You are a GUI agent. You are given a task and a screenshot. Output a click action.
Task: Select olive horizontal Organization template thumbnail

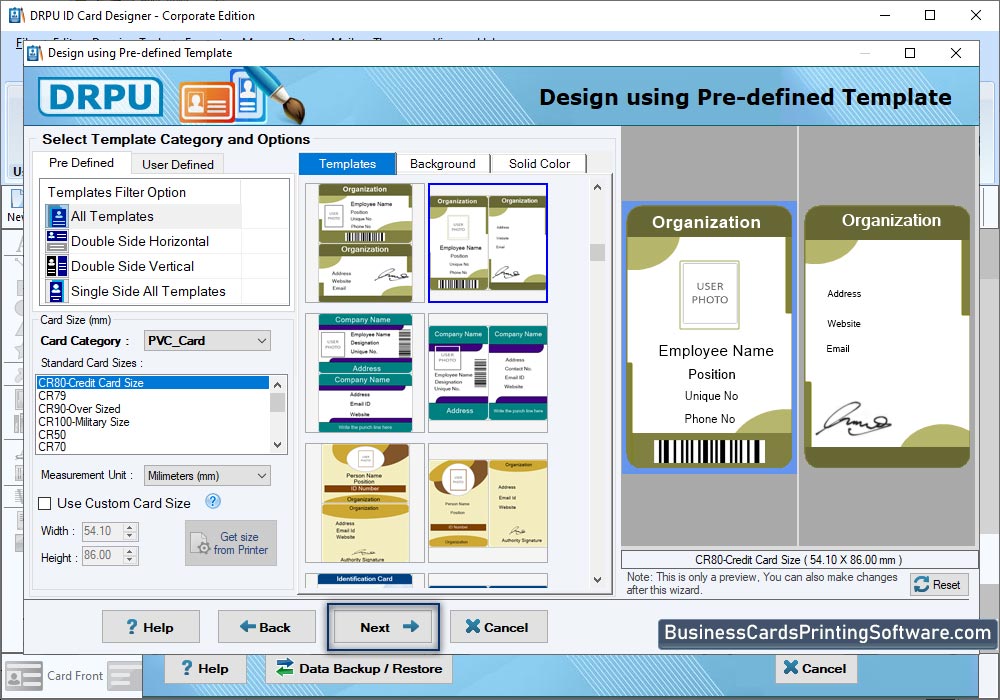pos(365,243)
